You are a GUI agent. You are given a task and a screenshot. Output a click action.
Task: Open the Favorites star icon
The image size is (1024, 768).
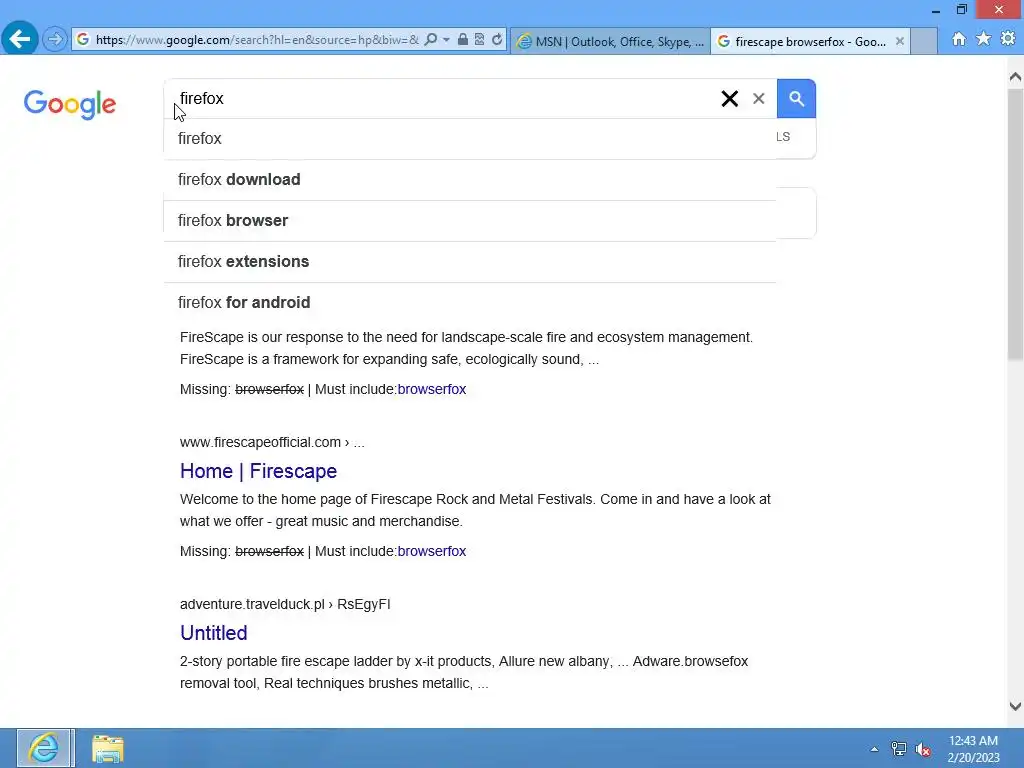pos(984,39)
